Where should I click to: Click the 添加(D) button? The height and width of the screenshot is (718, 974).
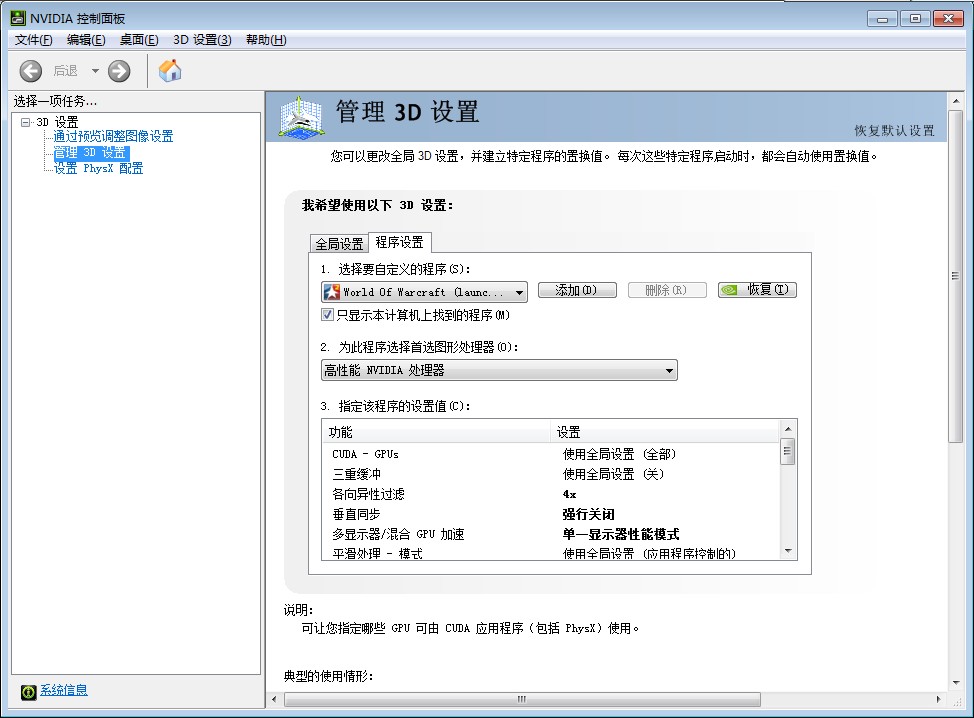(577, 290)
